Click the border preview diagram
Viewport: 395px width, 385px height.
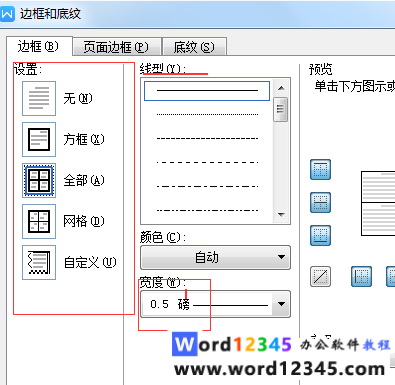click(378, 203)
